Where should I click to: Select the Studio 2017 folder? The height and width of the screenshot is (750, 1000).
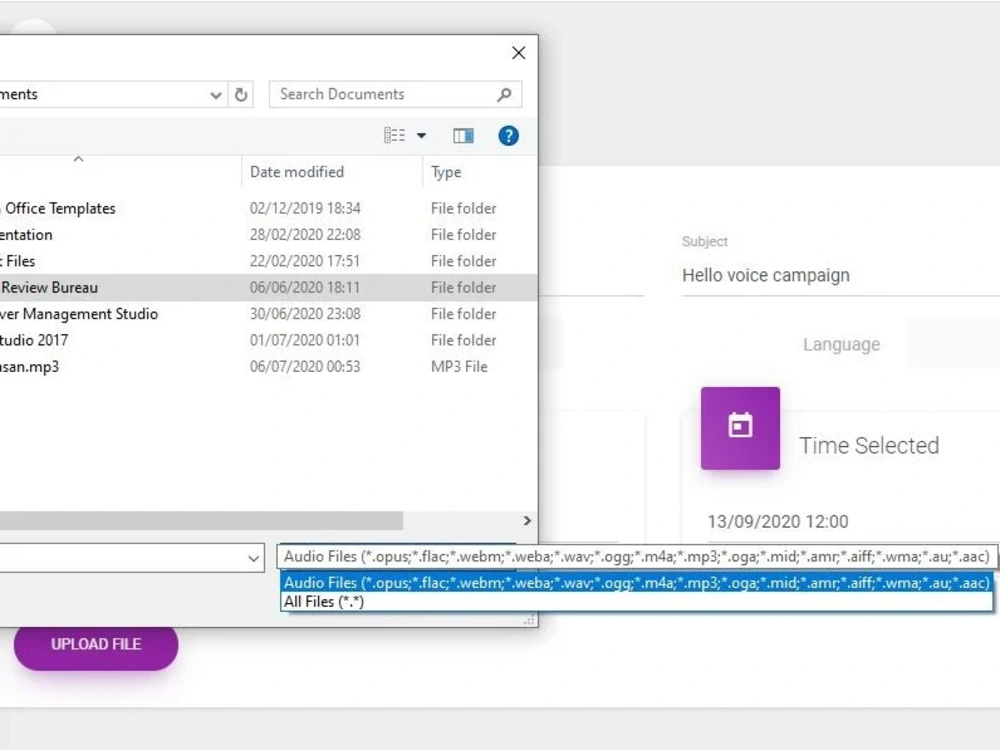pyautogui.click(x=268, y=340)
